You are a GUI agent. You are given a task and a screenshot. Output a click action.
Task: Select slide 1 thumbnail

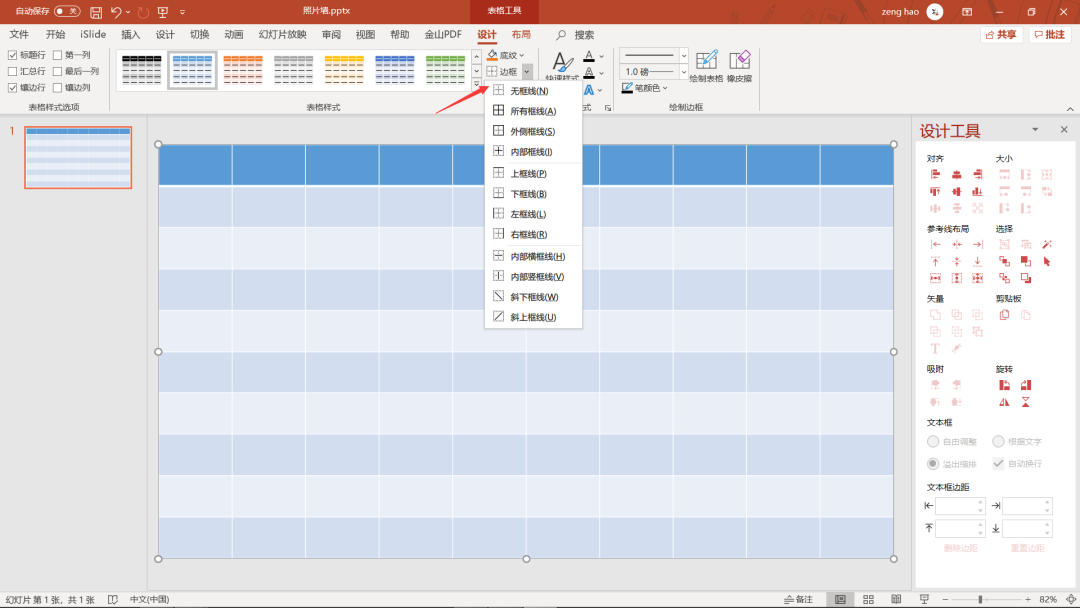click(78, 157)
